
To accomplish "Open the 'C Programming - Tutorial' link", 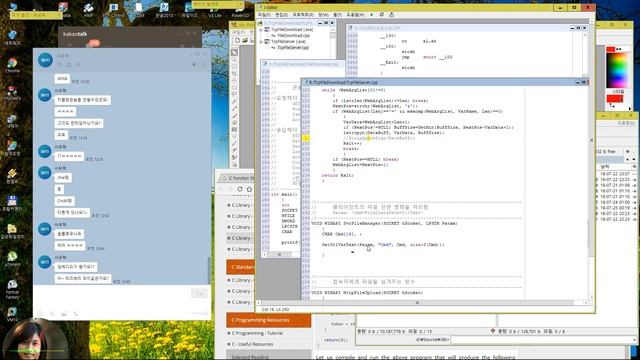I will click(x=257, y=333).
